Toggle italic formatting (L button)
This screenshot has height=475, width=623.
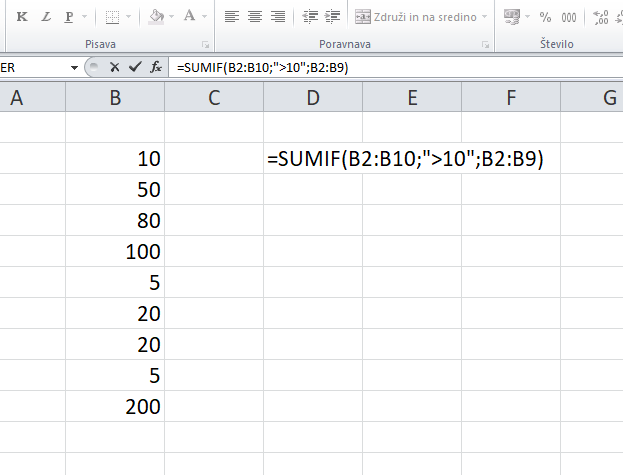click(x=45, y=17)
